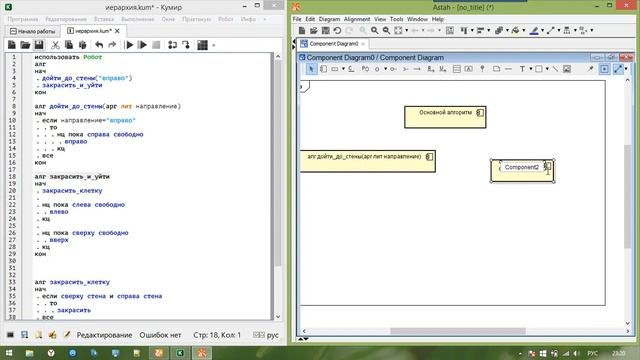
Task: Run the Kumir program with the play button
Action: pyautogui.click(x=129, y=45)
